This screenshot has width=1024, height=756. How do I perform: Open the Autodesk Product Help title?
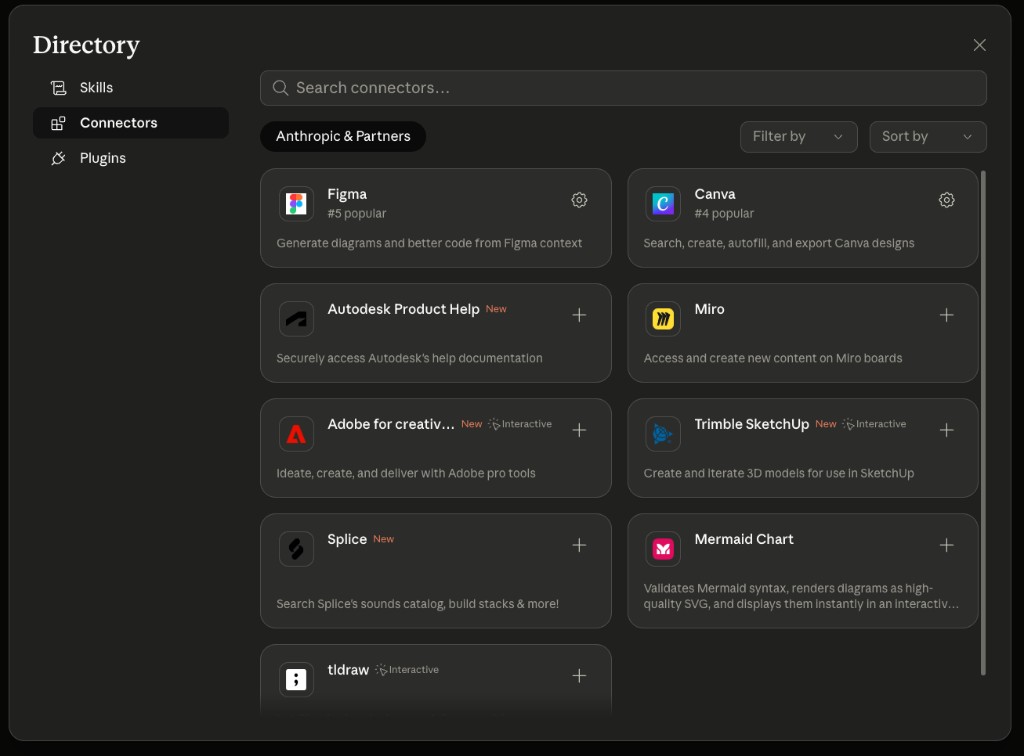coord(403,309)
